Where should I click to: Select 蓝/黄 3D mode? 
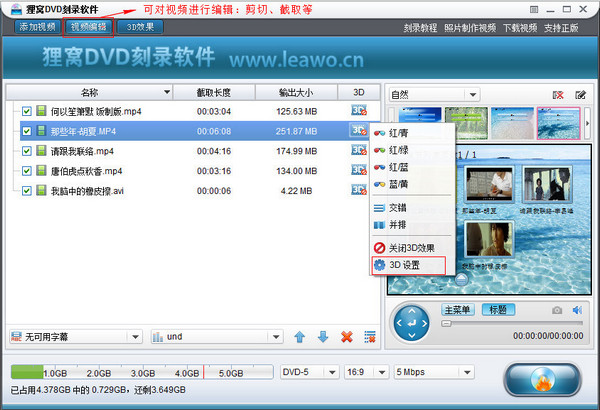(412, 184)
